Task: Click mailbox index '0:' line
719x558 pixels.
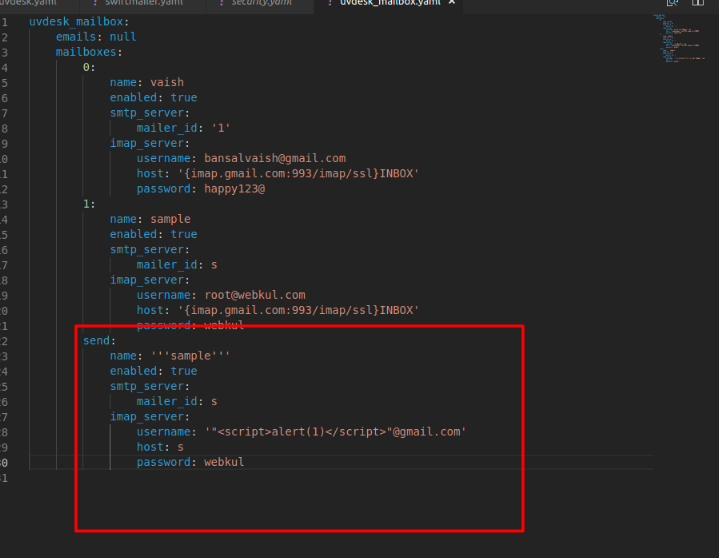Action: 89,67
